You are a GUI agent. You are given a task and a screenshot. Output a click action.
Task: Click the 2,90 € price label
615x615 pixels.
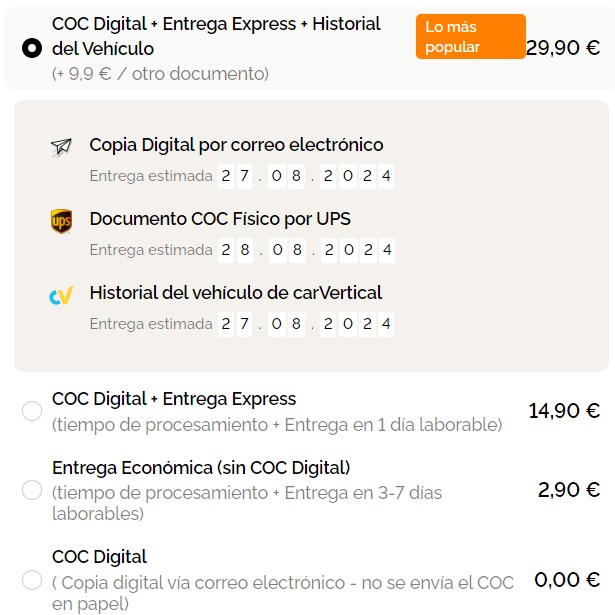coord(568,490)
